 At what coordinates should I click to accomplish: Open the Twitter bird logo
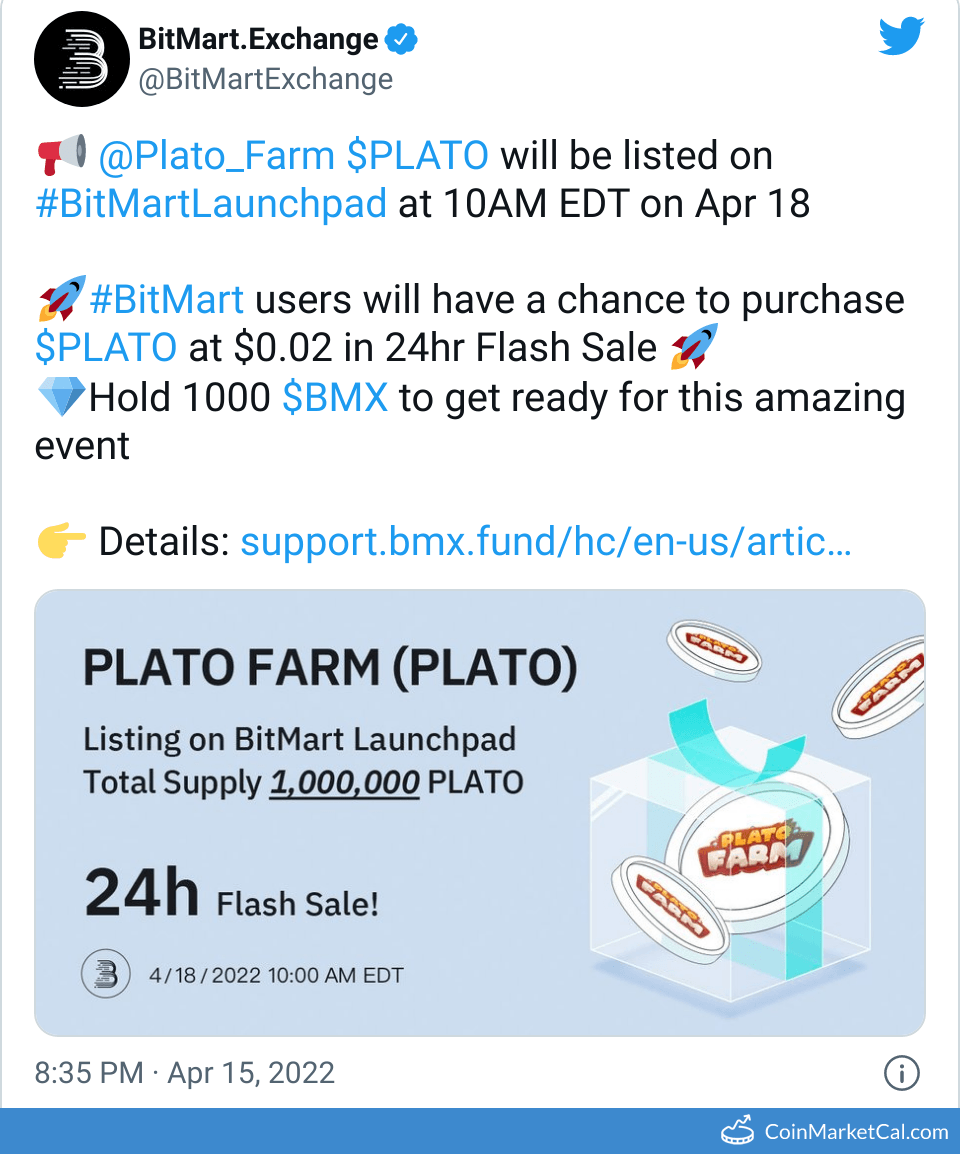[x=901, y=38]
